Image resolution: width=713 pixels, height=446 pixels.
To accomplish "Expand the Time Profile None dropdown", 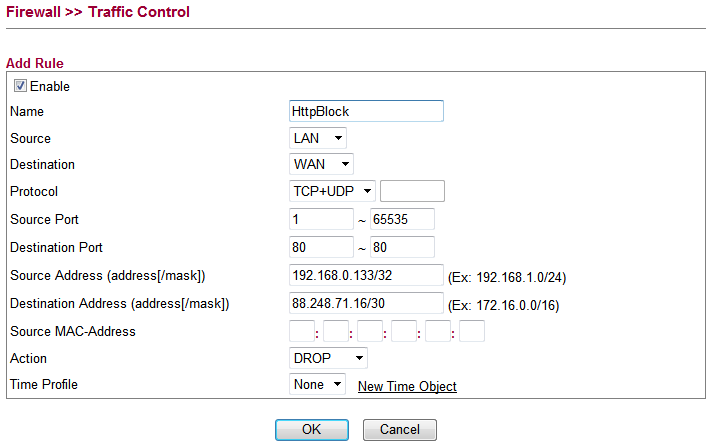I will [x=317, y=385].
